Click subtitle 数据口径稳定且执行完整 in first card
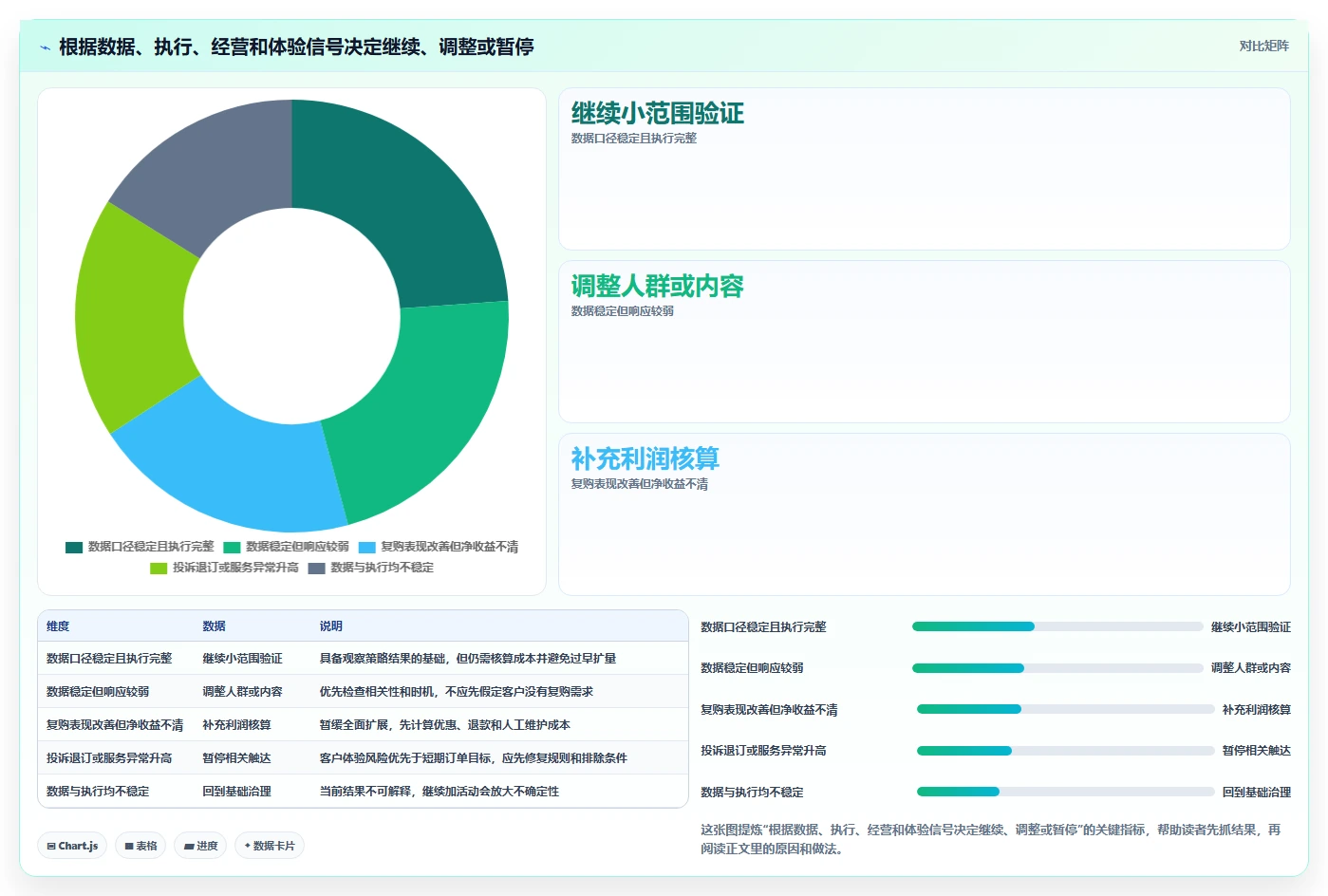 point(634,139)
